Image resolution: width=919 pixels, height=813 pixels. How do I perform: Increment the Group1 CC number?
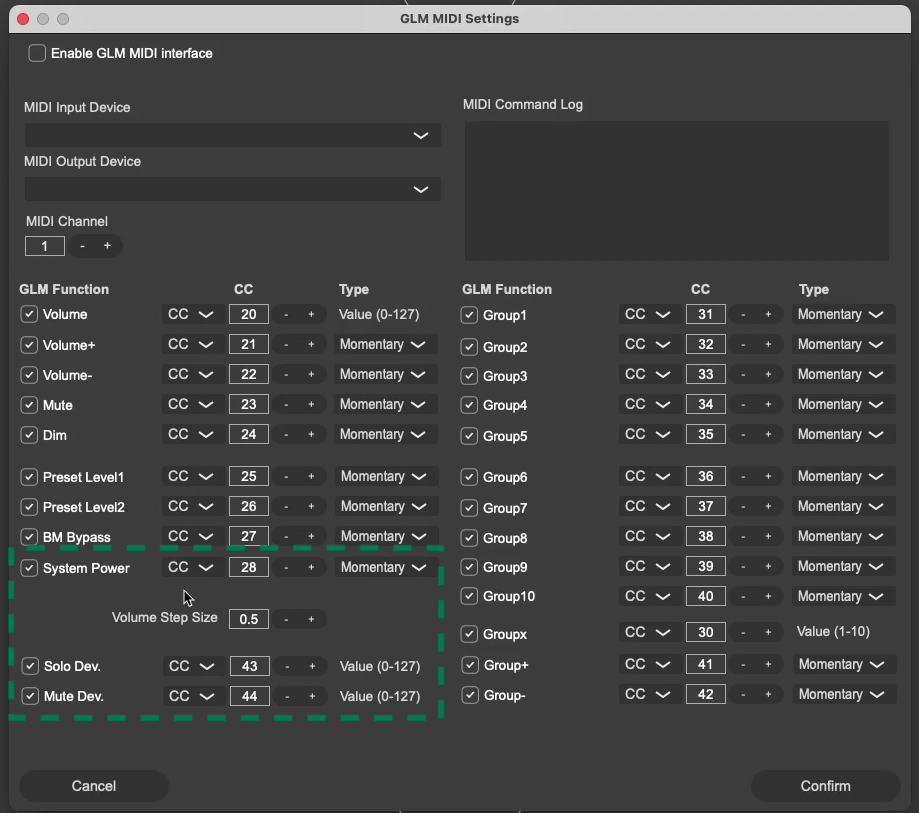pos(768,315)
